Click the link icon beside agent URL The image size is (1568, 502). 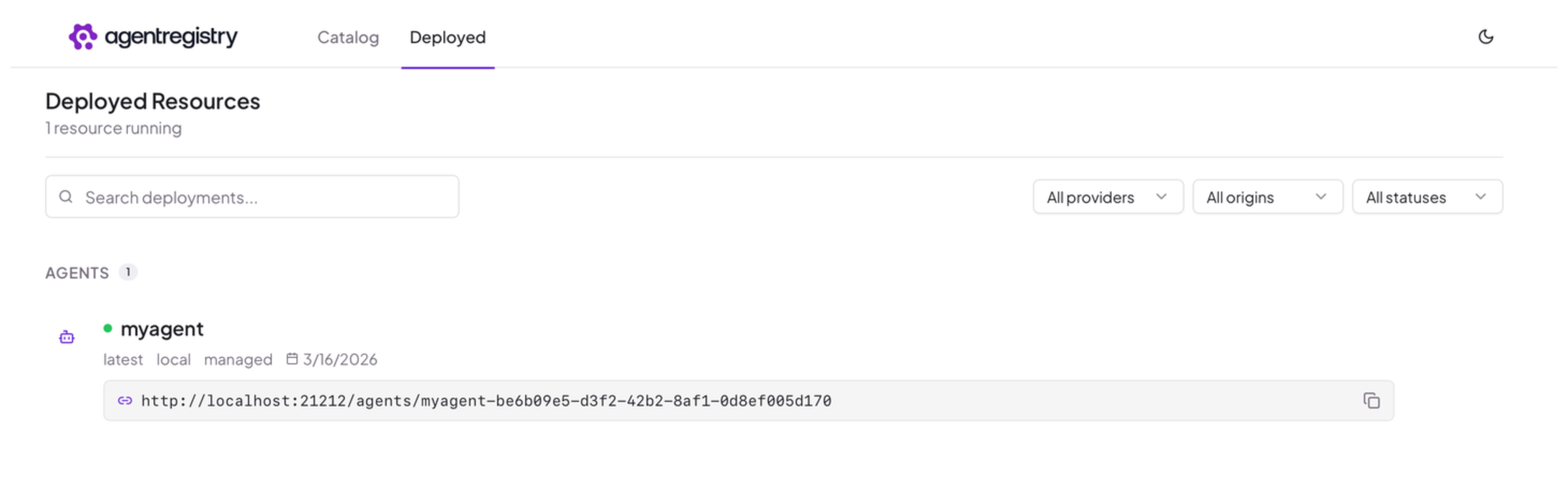pos(125,401)
